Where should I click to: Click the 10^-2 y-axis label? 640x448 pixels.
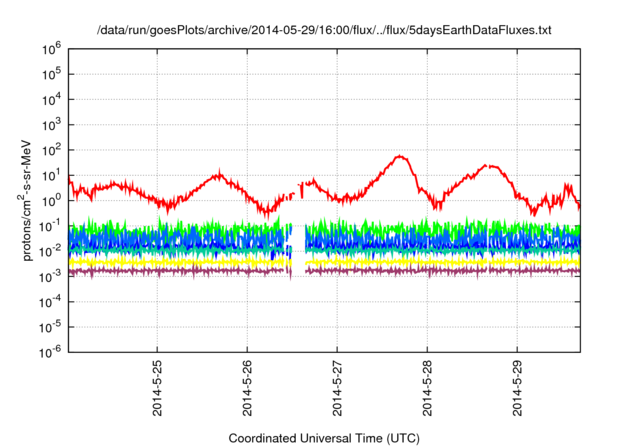coord(51,252)
